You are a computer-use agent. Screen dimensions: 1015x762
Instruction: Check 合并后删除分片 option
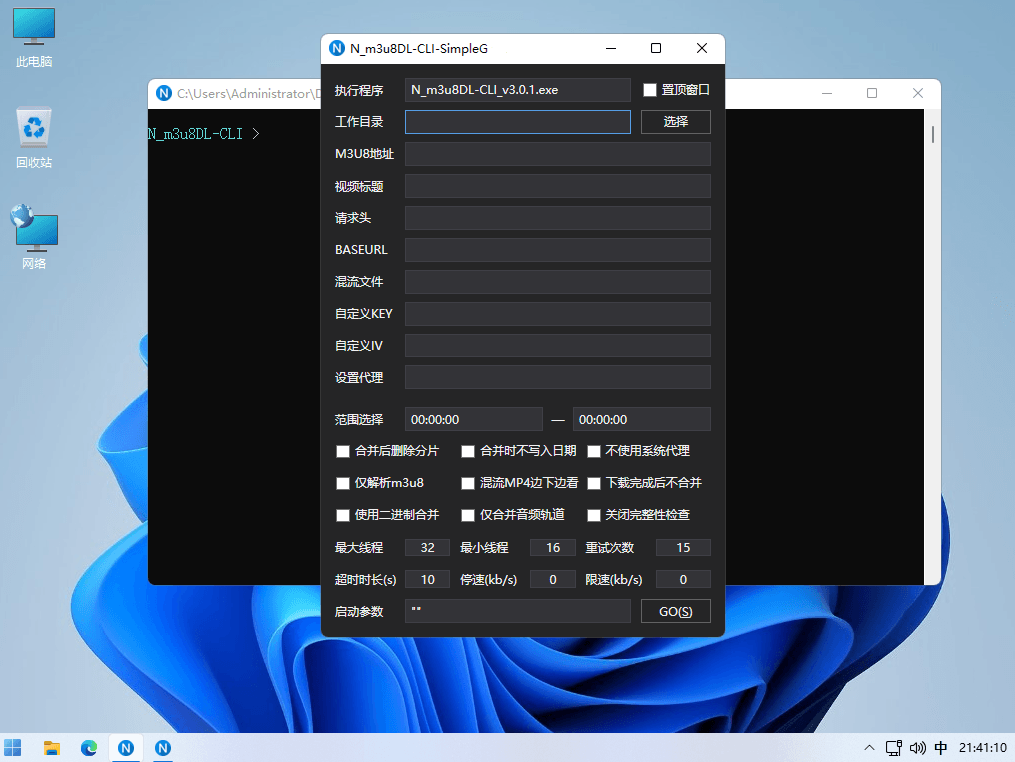(x=343, y=451)
